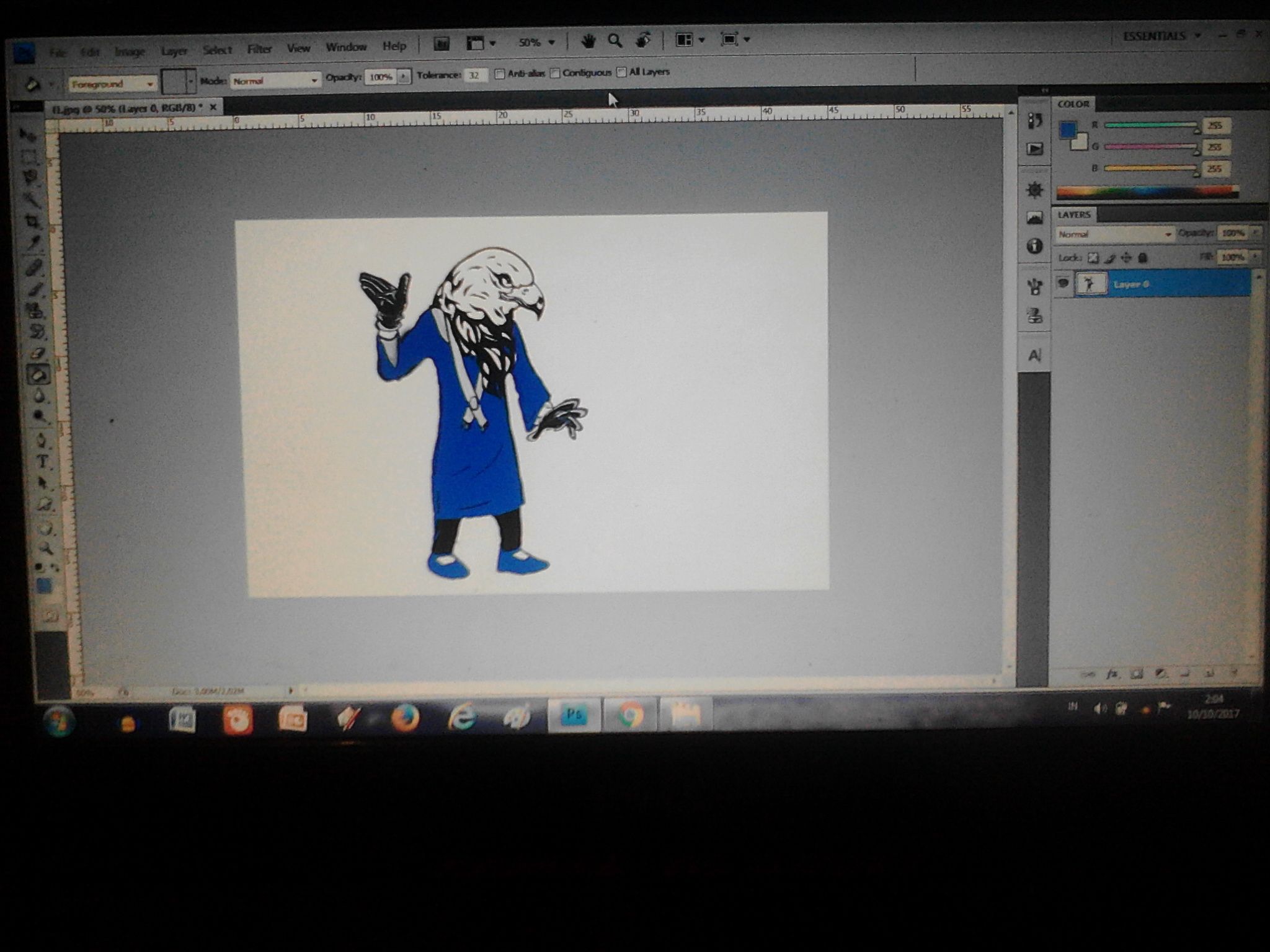The image size is (1270, 952).
Task: Toggle Quick Mask mode in toolbox
Action: pyautogui.click(x=51, y=615)
